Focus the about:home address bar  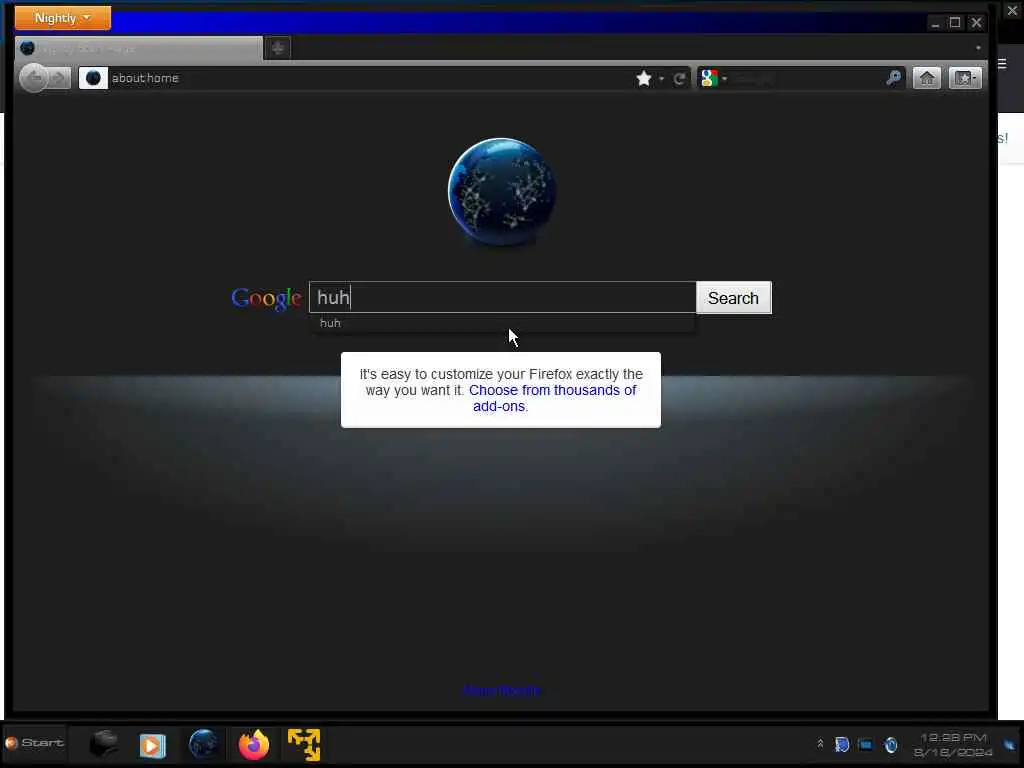[x=369, y=78]
